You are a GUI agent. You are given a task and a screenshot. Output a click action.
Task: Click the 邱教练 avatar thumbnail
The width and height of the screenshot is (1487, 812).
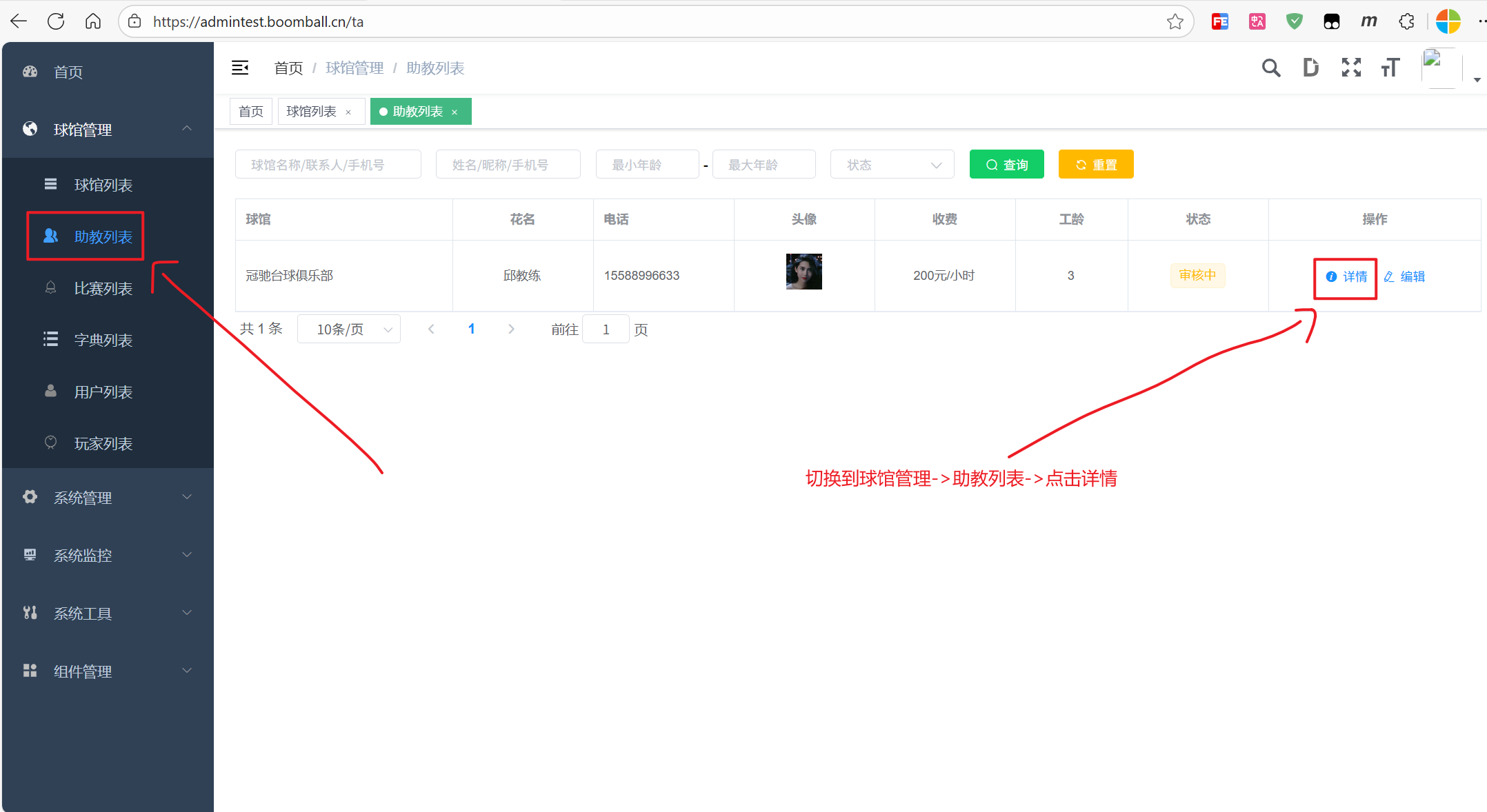click(x=804, y=272)
